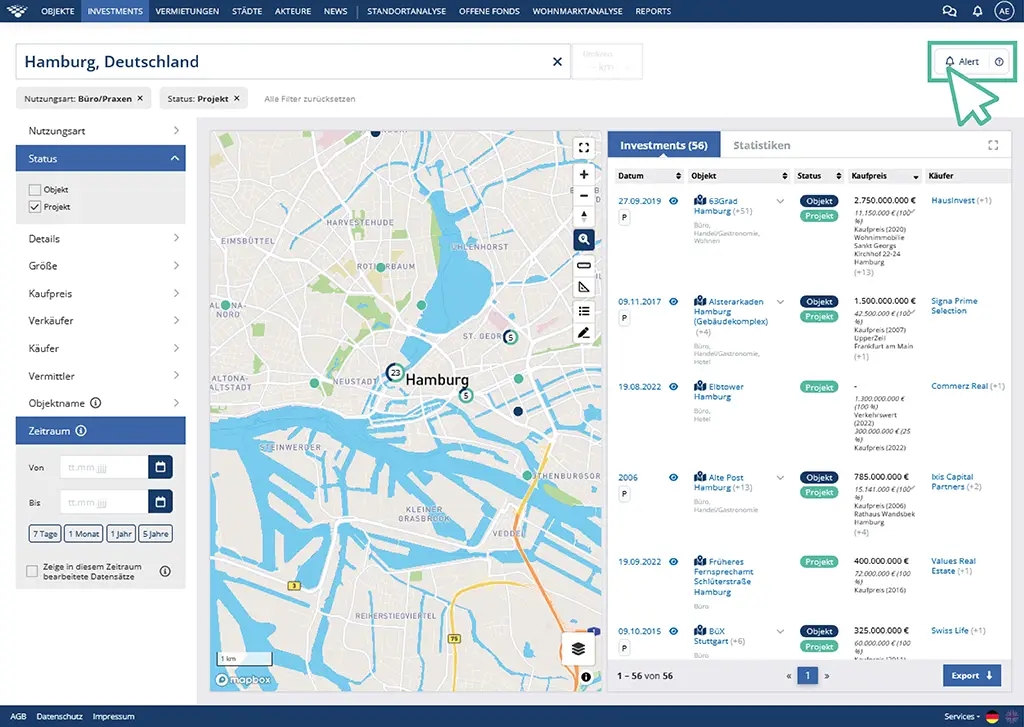1024x727 pixels.
Task: Set period to 7 Tage
Action: (x=45, y=534)
